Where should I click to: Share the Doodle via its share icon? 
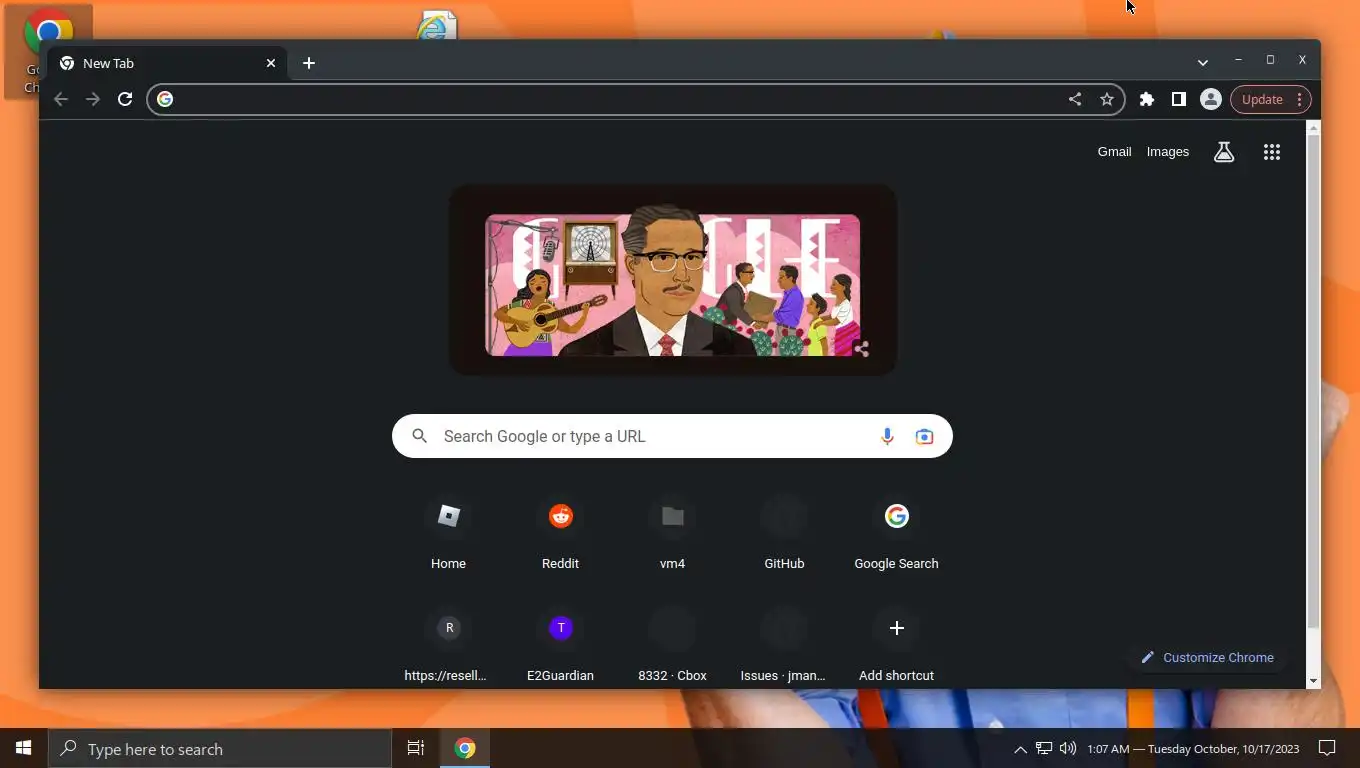coord(861,349)
